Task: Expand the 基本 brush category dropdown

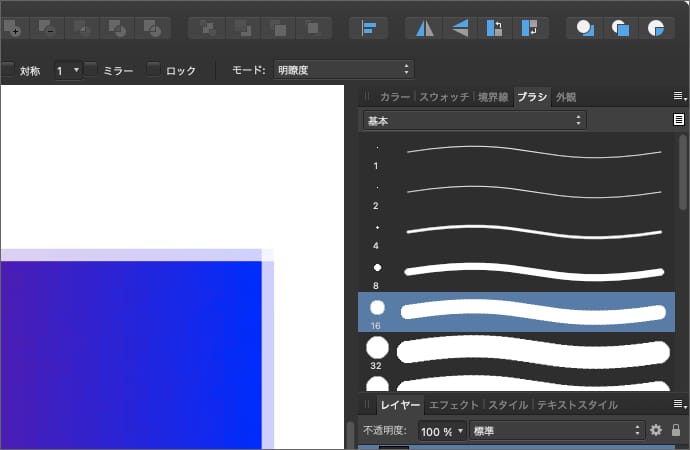Action: 474,120
